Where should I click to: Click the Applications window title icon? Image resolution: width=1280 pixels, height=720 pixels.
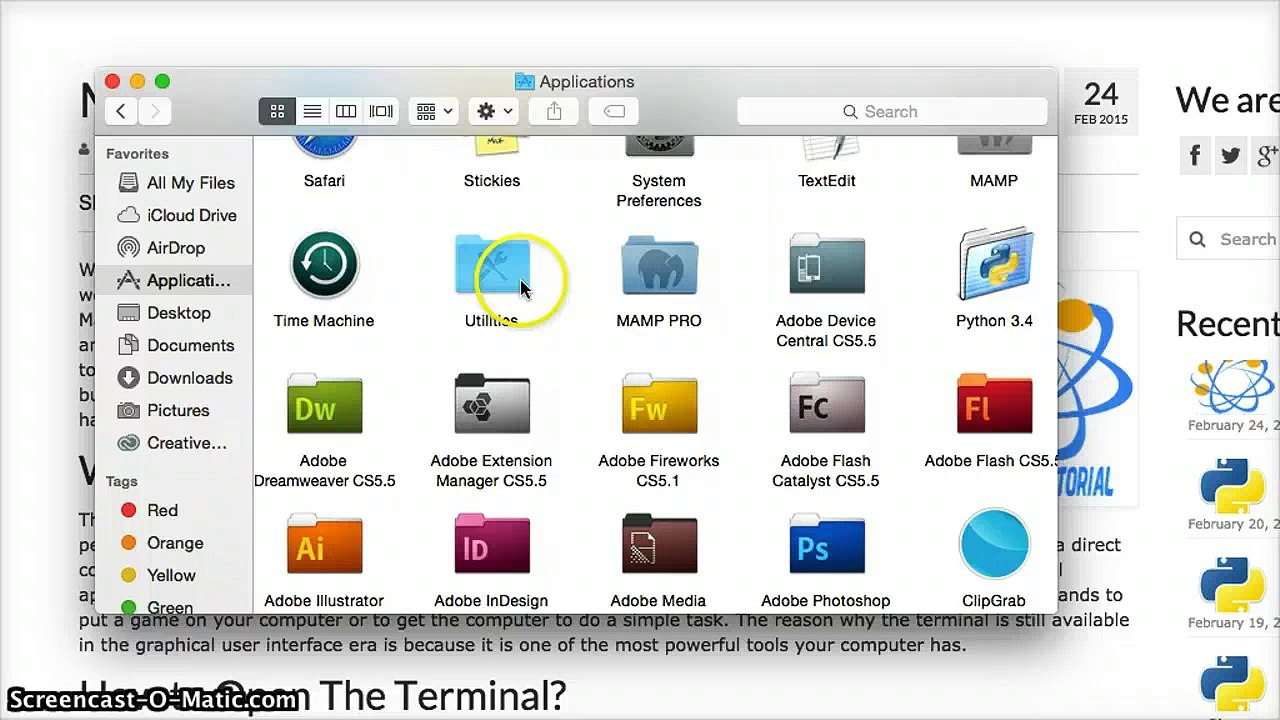(524, 82)
